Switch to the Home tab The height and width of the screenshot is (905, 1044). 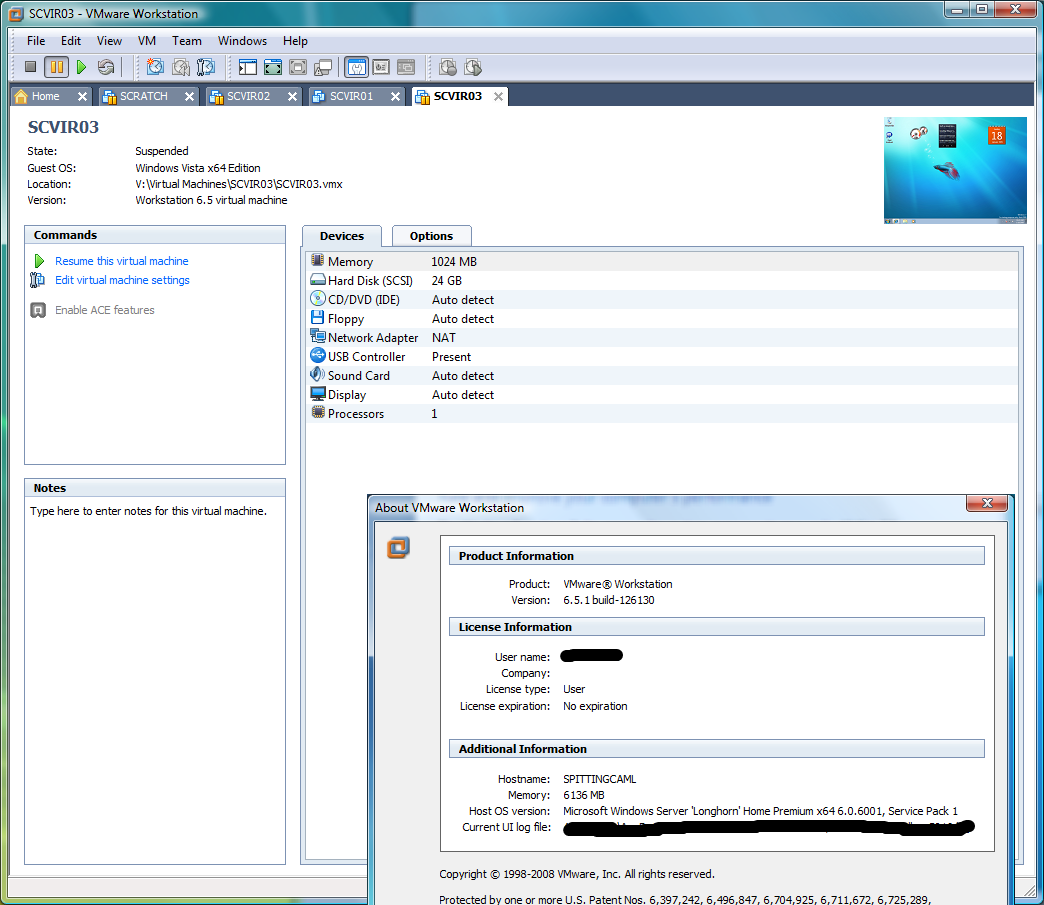click(45, 97)
